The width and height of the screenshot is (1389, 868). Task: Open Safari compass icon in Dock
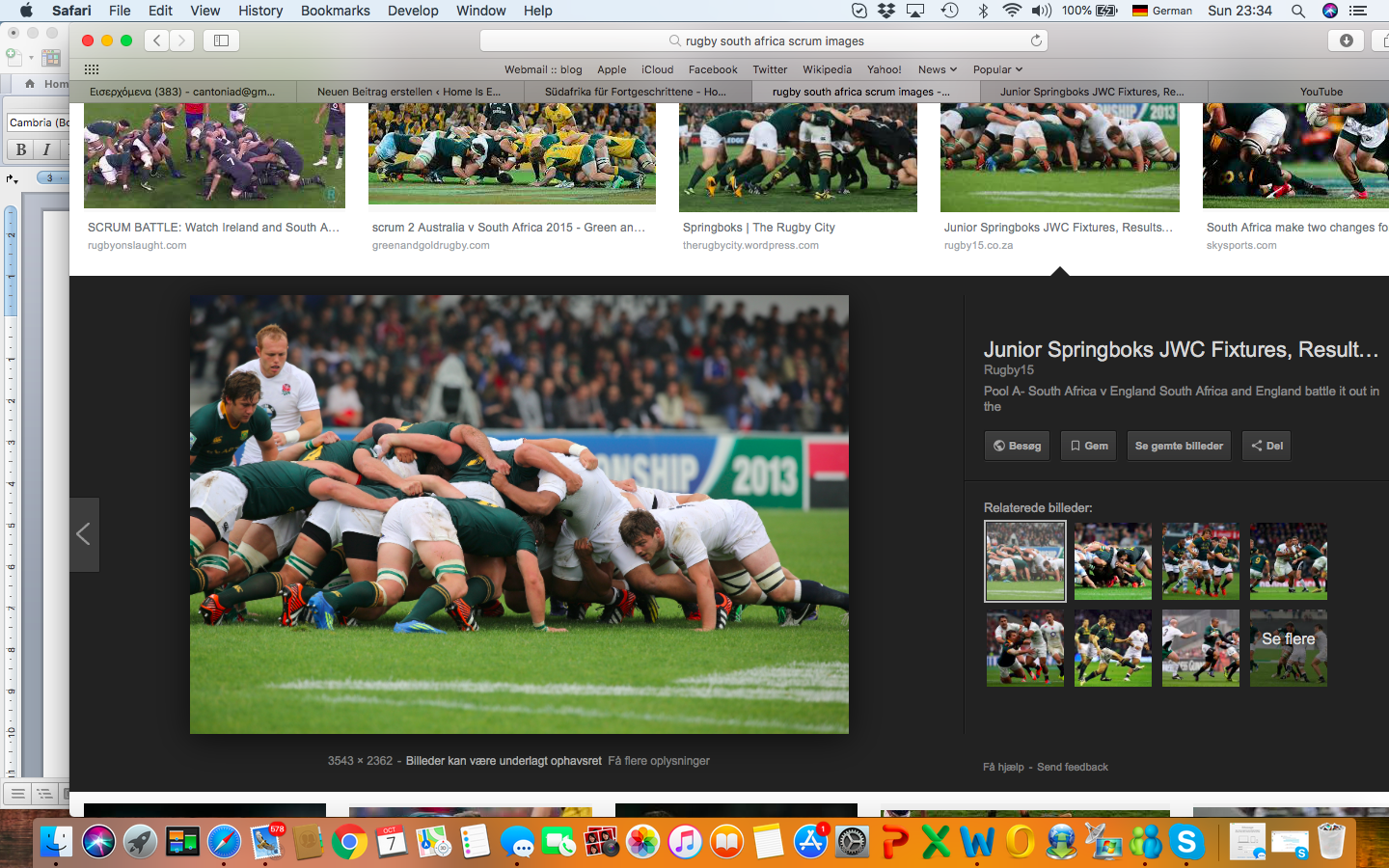click(x=224, y=842)
